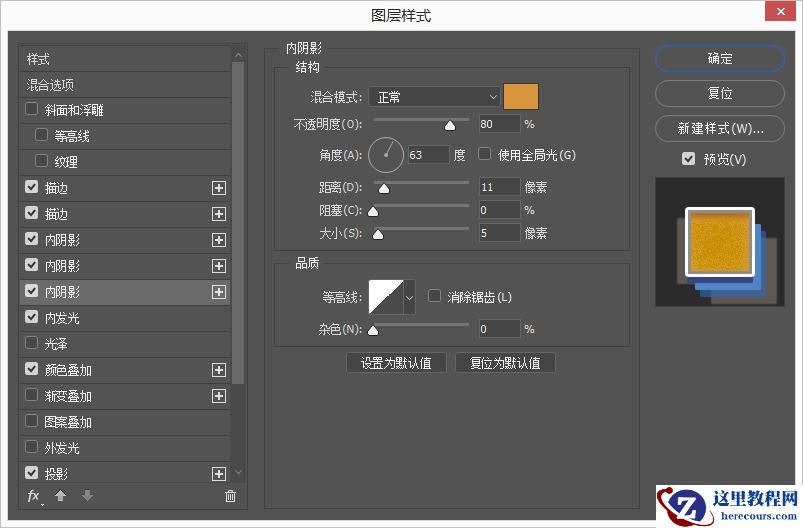Image resolution: width=803 pixels, height=528 pixels.
Task: Enable the 图案叠加 checkbox
Action: coord(31,421)
